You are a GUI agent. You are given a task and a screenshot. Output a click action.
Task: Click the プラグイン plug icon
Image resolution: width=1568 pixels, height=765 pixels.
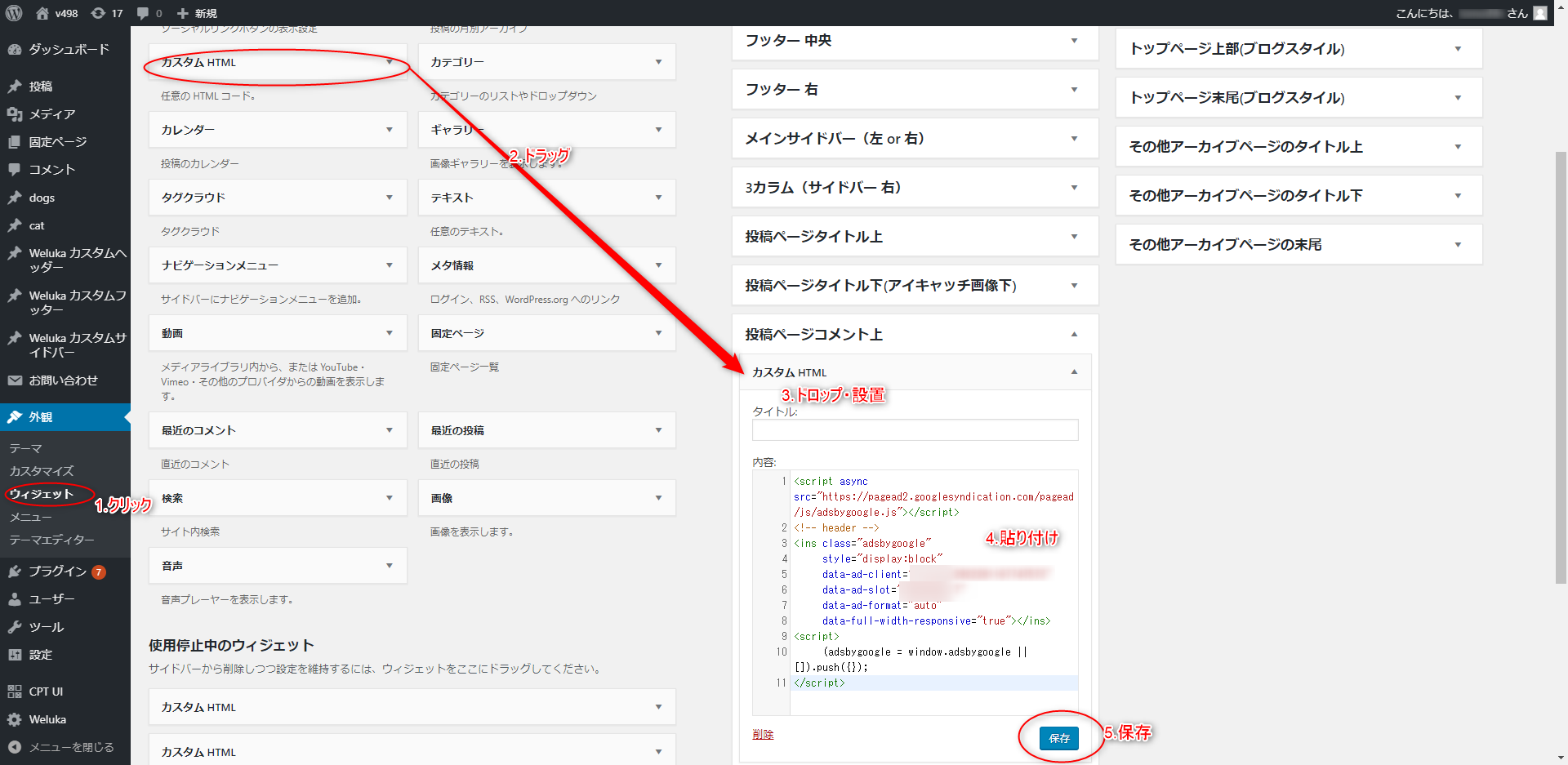coord(15,572)
